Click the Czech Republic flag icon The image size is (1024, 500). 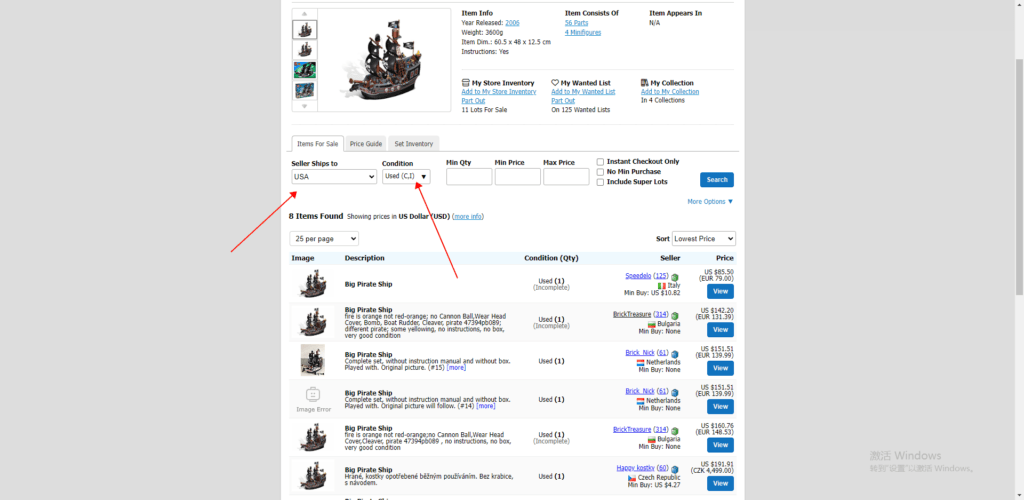[632, 478]
